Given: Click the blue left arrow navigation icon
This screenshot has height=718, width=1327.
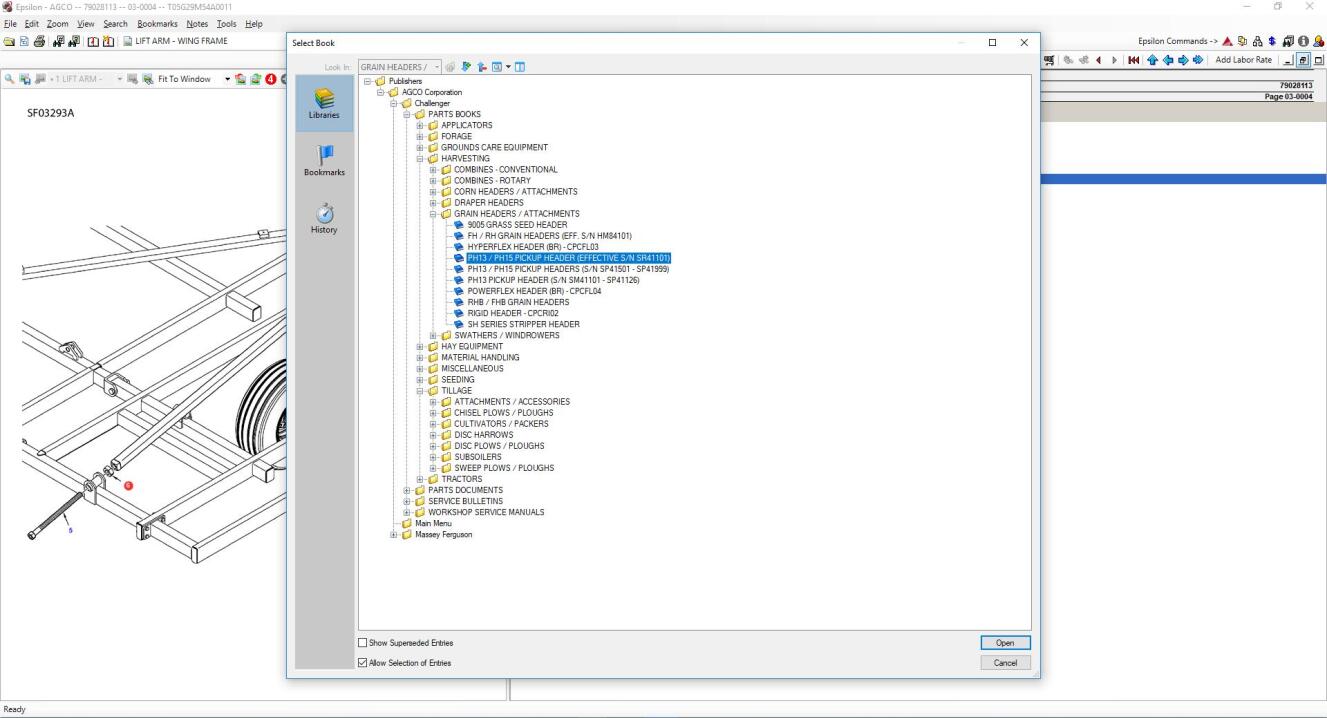Looking at the screenshot, I should tap(1169, 60).
